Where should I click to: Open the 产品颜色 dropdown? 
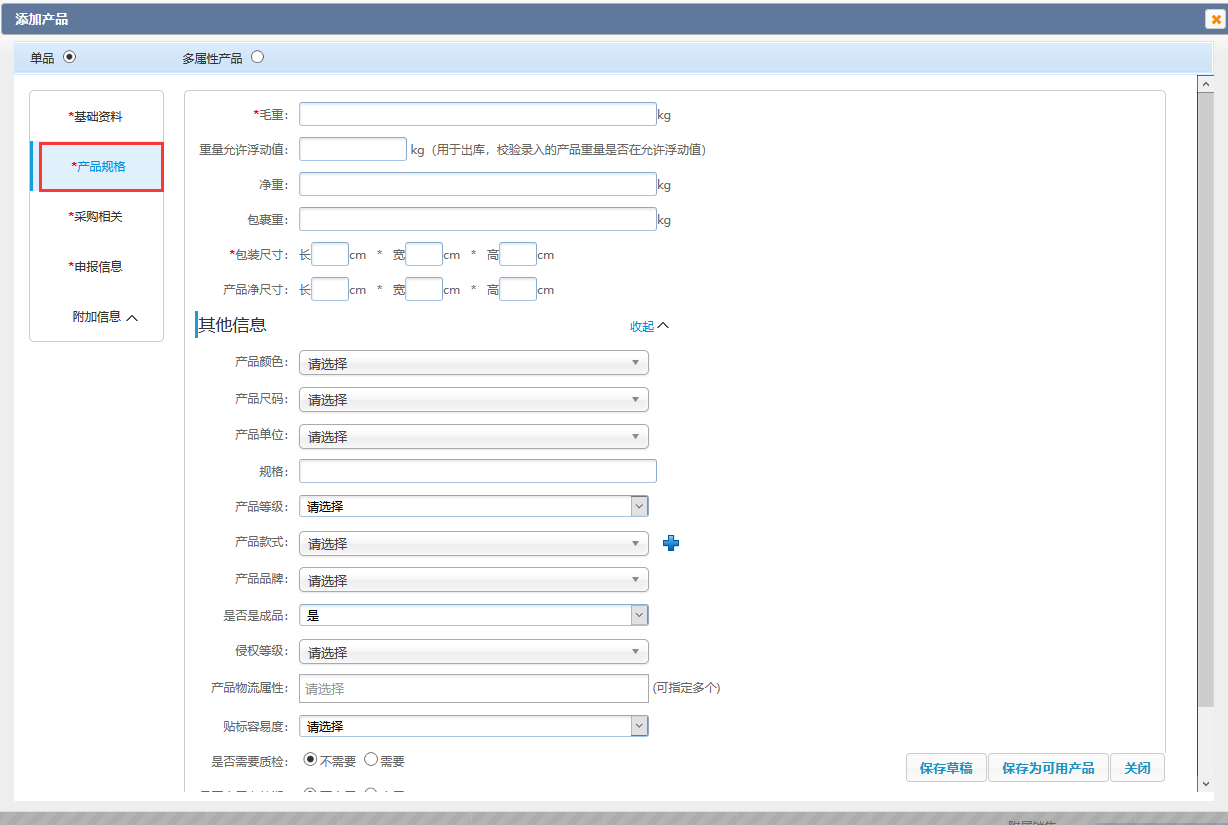(473, 363)
